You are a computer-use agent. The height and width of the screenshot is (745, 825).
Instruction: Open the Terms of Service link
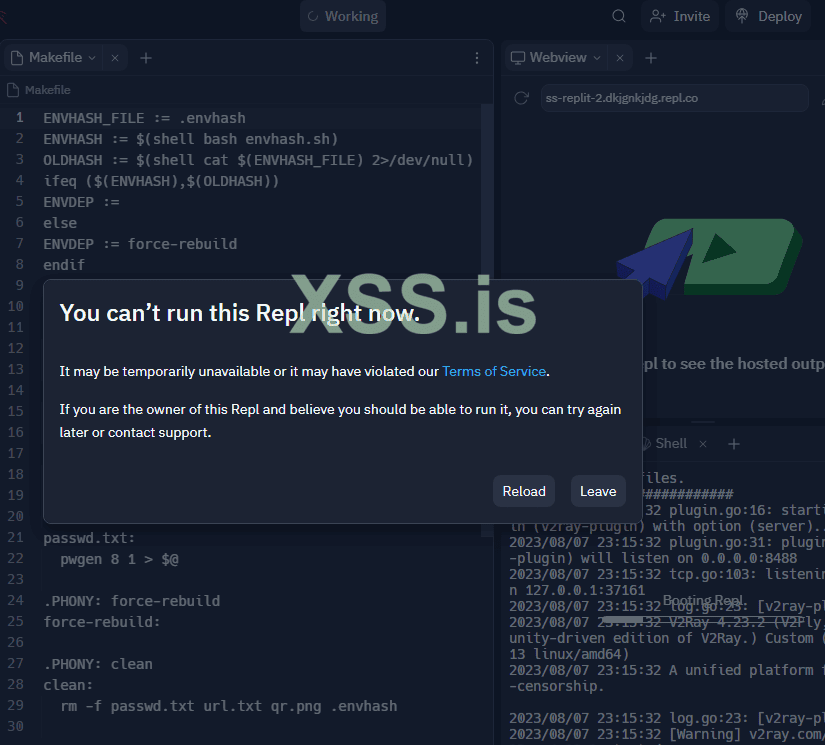click(494, 371)
